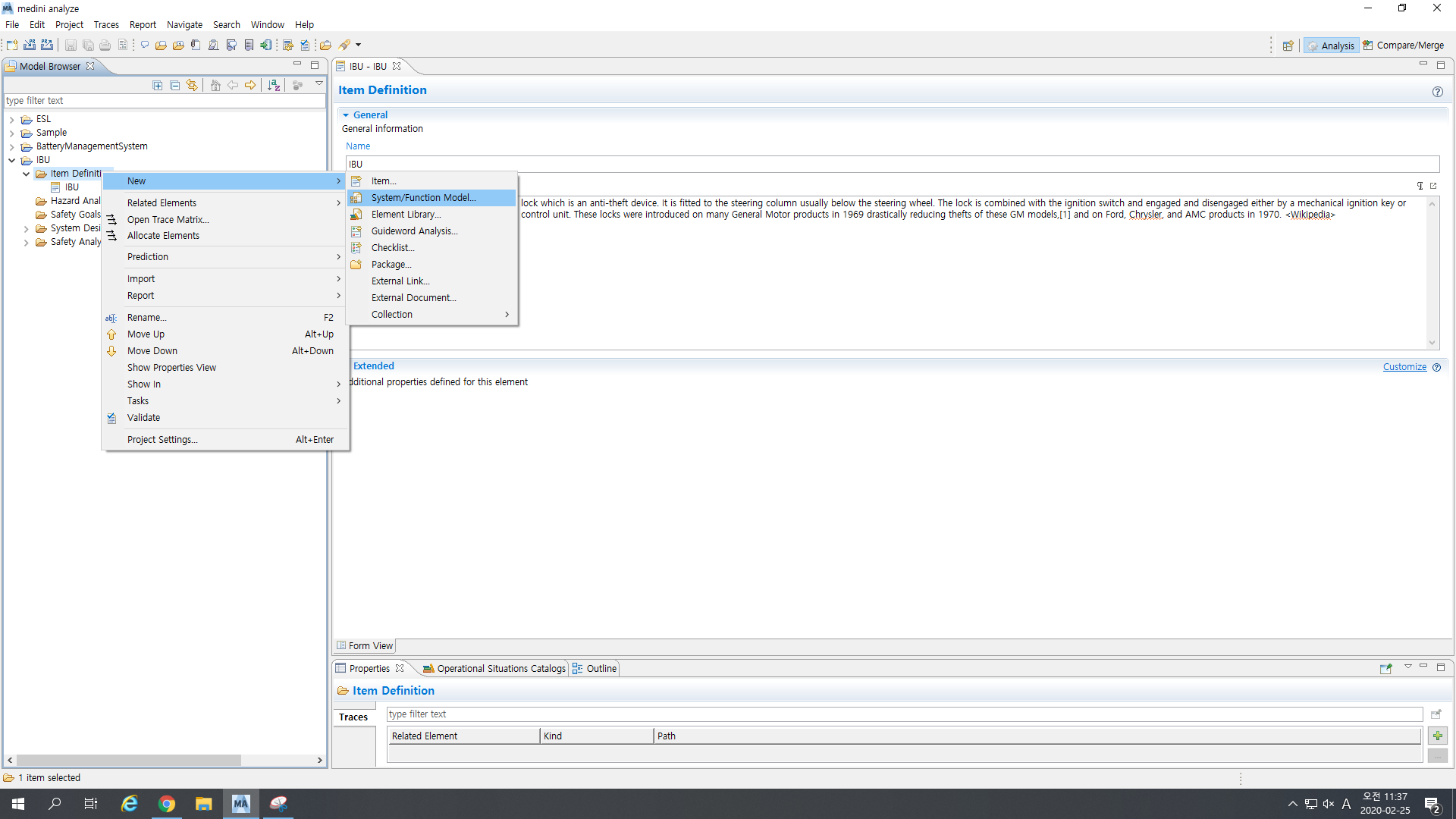Viewport: 1456px width, 819px height.
Task: Select Validate in the context menu
Action: 143,418
